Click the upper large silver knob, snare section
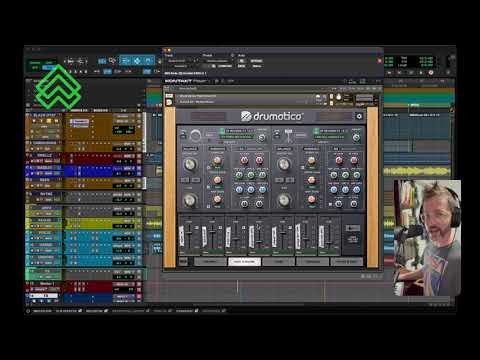Screen dimensions: 480x360 (x=190, y=164)
